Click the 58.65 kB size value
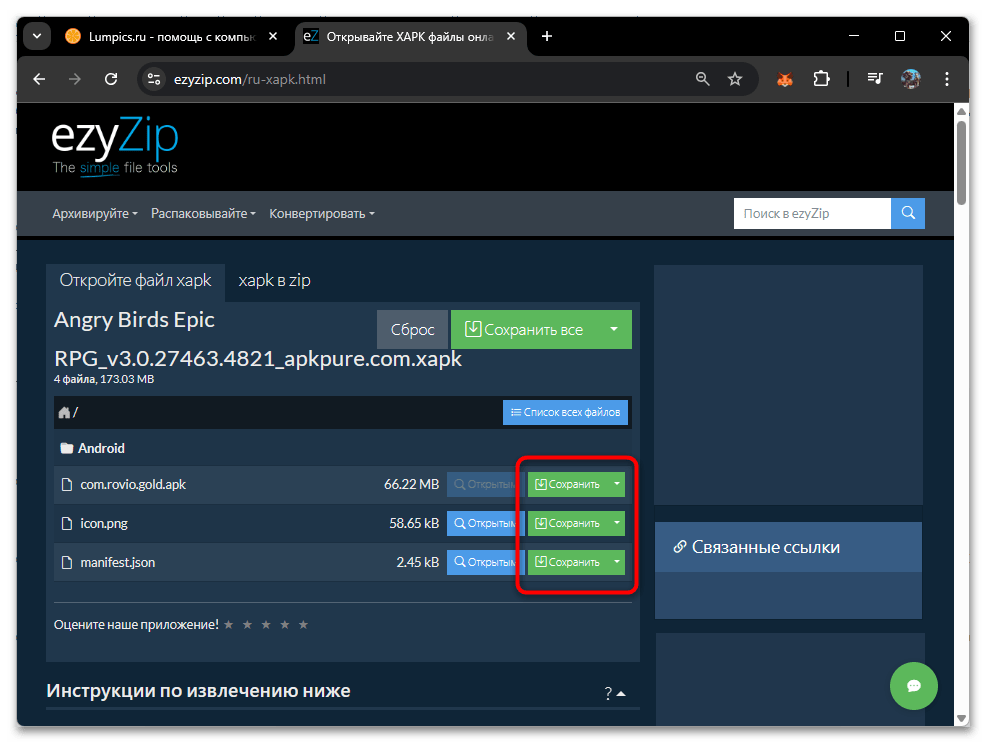 (x=414, y=524)
